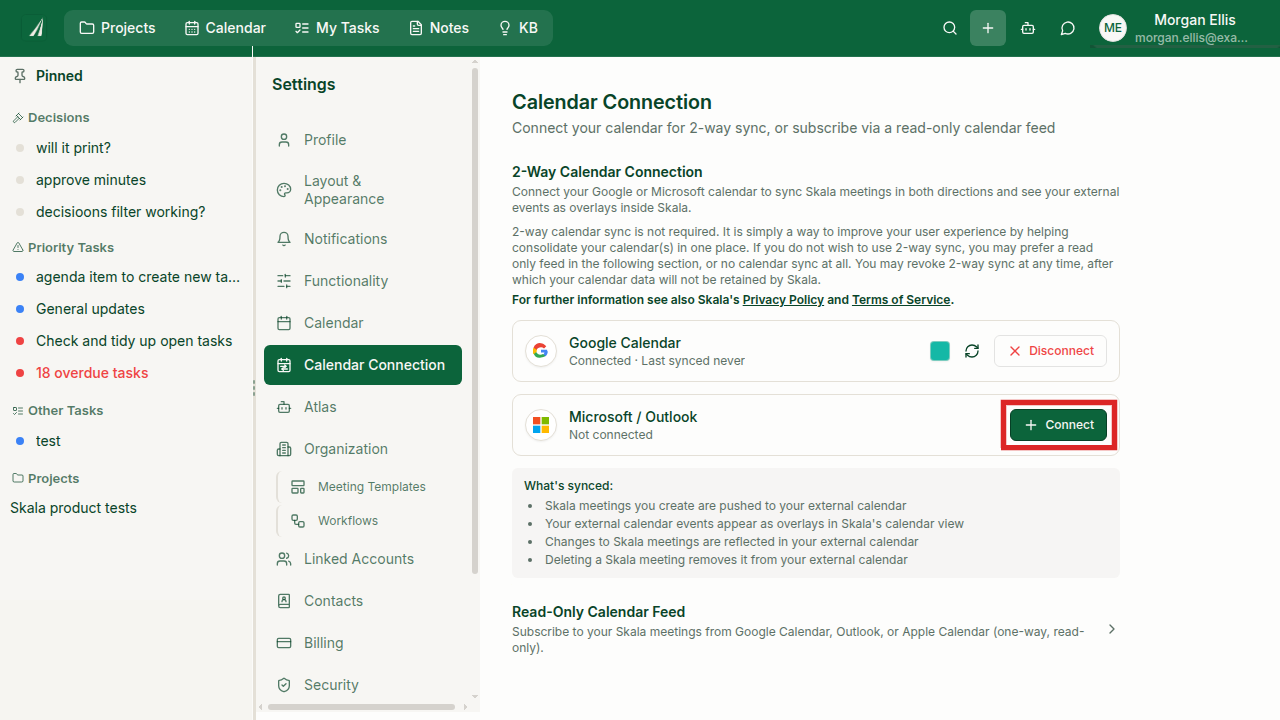Viewport: 1280px width, 720px height.
Task: Click the Google logo icon
Action: (x=541, y=351)
